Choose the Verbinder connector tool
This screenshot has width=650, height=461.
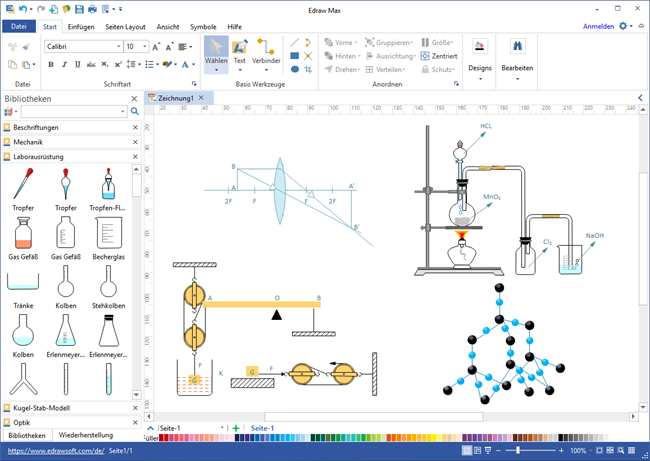point(266,54)
